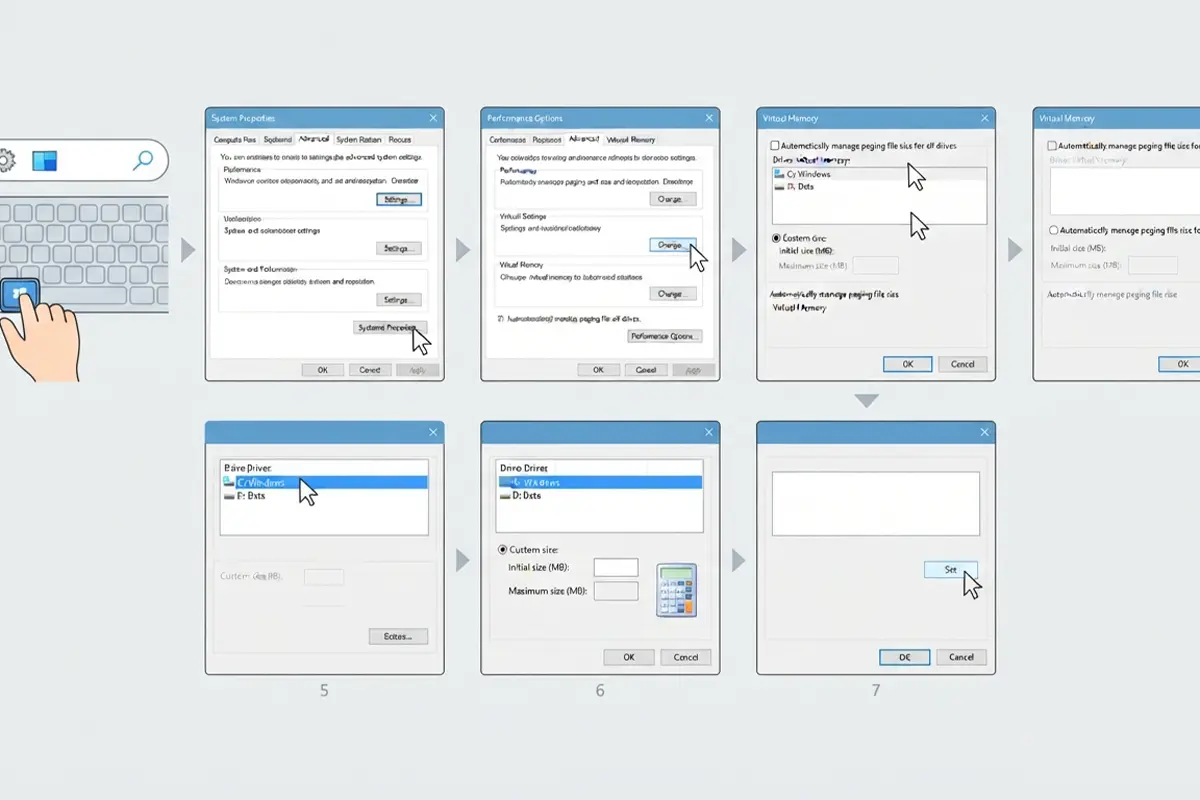The image size is (1200, 800).
Task: Click Cancel in Performance Options window
Action: [x=645, y=369]
